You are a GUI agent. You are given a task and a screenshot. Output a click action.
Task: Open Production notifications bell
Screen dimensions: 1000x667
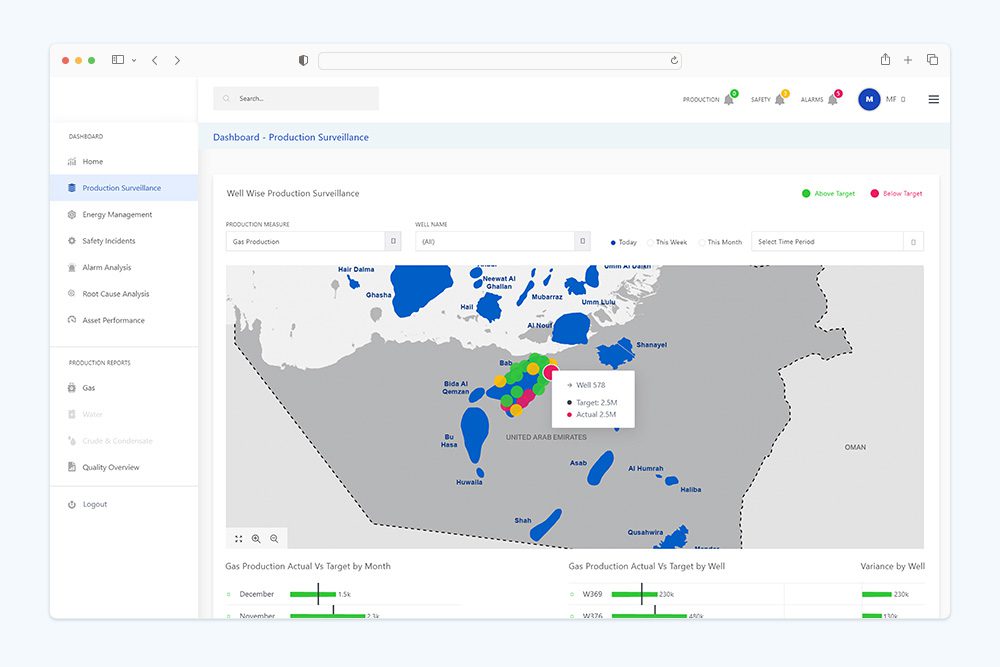click(x=729, y=99)
